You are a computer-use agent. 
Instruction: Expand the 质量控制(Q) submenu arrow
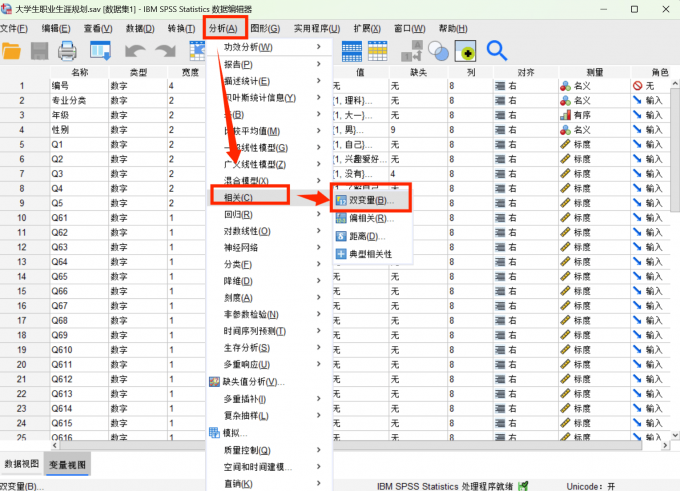pyautogui.click(x=319, y=450)
